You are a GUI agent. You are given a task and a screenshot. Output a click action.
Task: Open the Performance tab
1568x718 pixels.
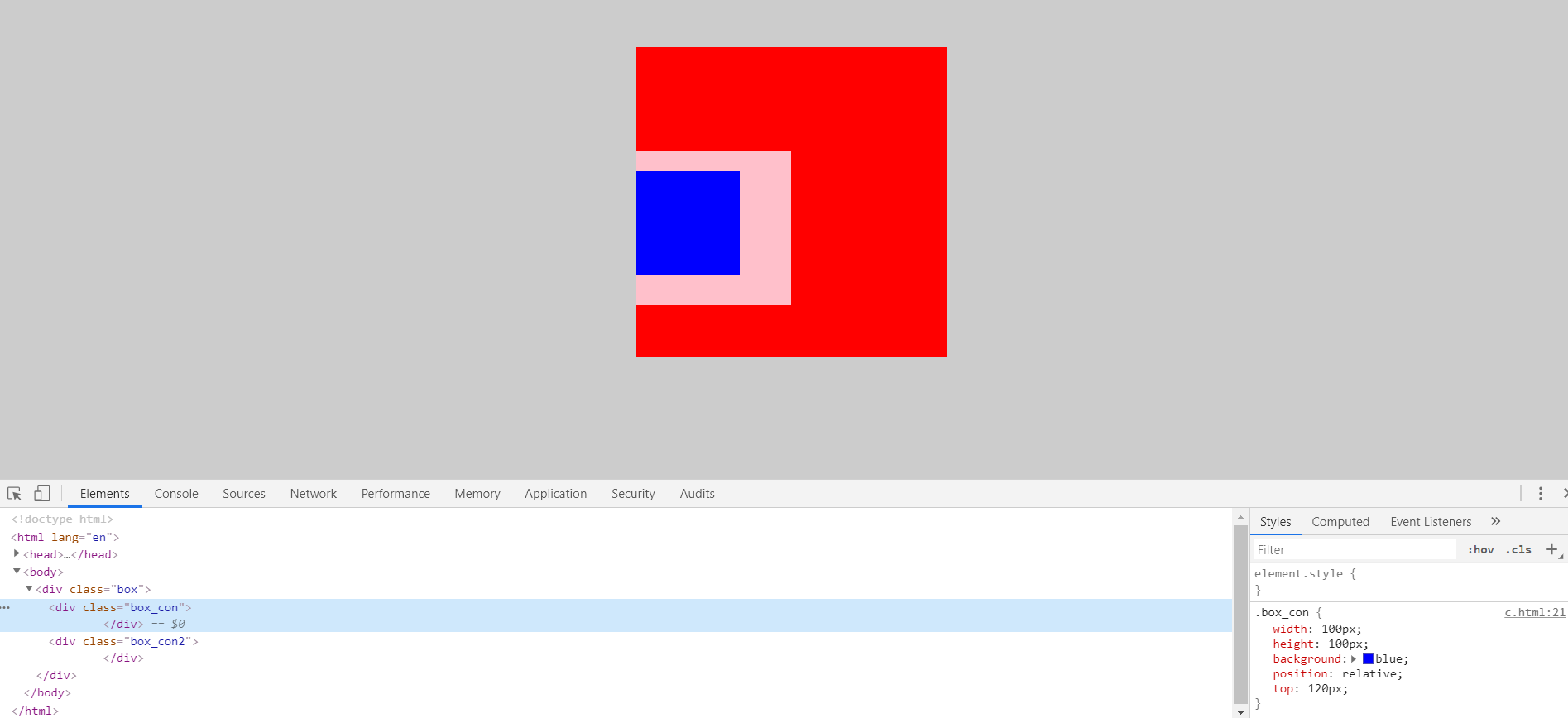click(396, 494)
